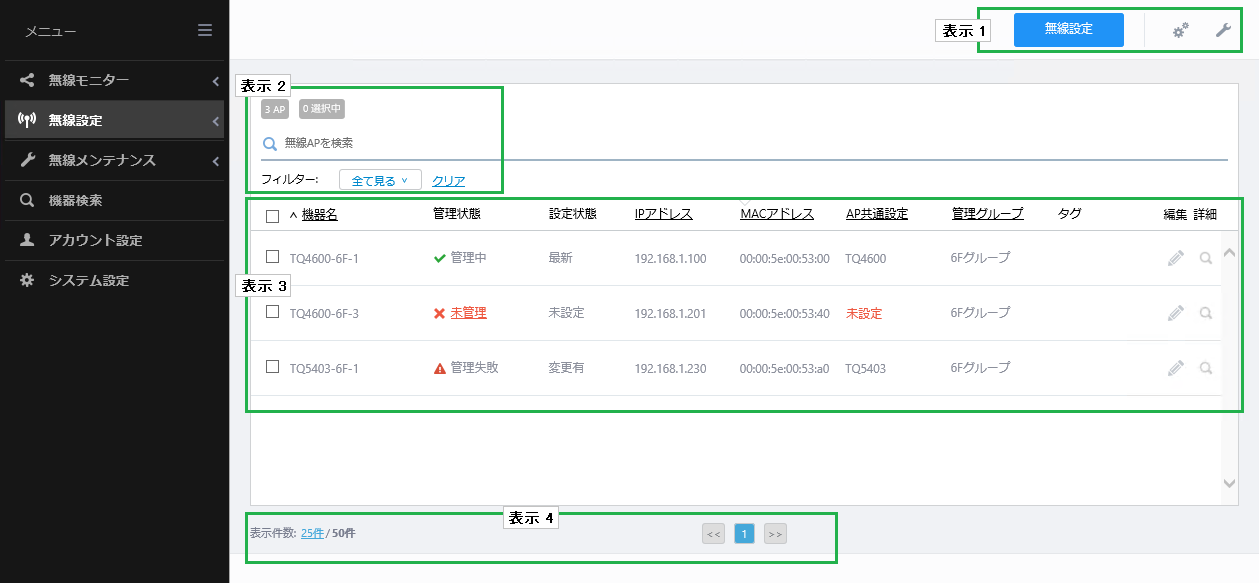Select all devices with header checkbox
1259x583 pixels.
[272, 215]
